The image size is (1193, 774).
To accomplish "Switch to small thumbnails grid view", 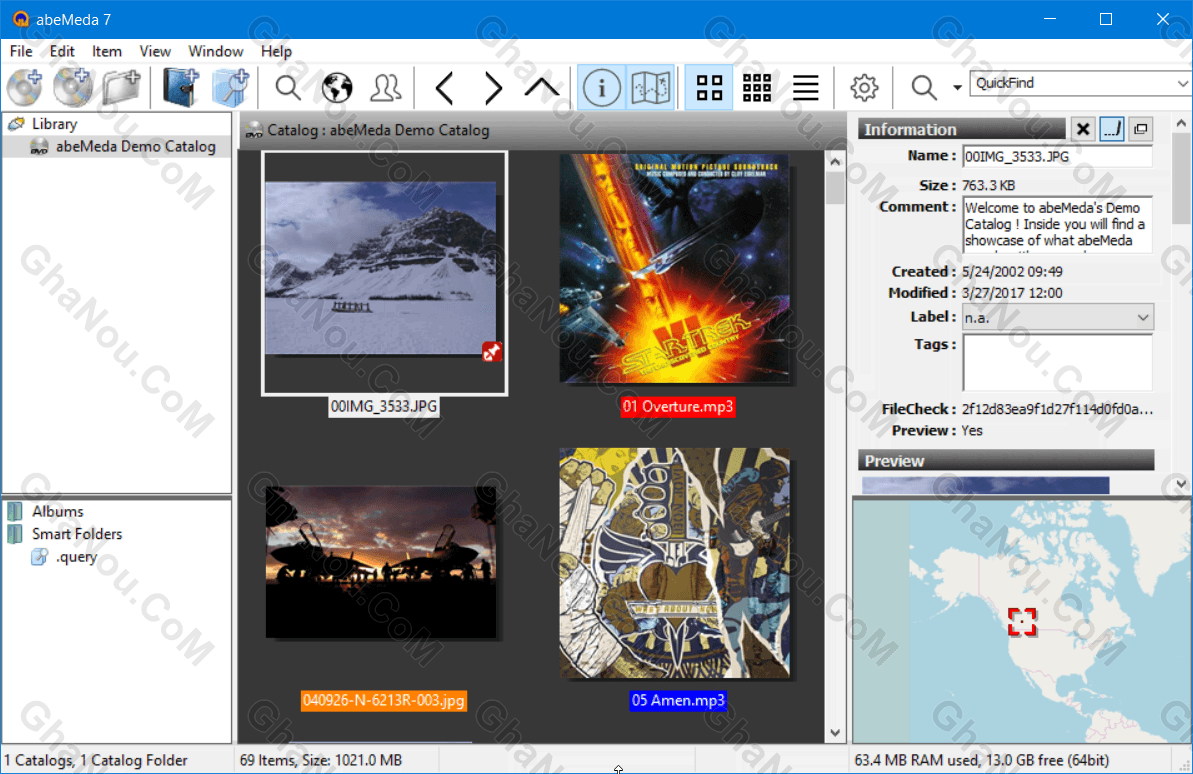I will 757,88.
